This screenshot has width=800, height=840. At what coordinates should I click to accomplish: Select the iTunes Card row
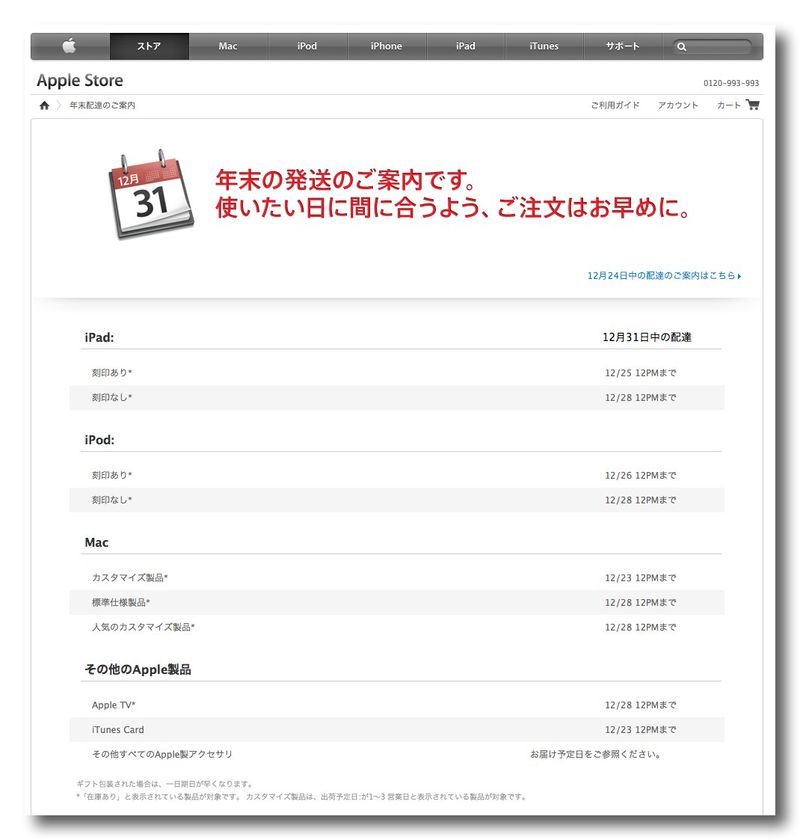click(x=397, y=730)
